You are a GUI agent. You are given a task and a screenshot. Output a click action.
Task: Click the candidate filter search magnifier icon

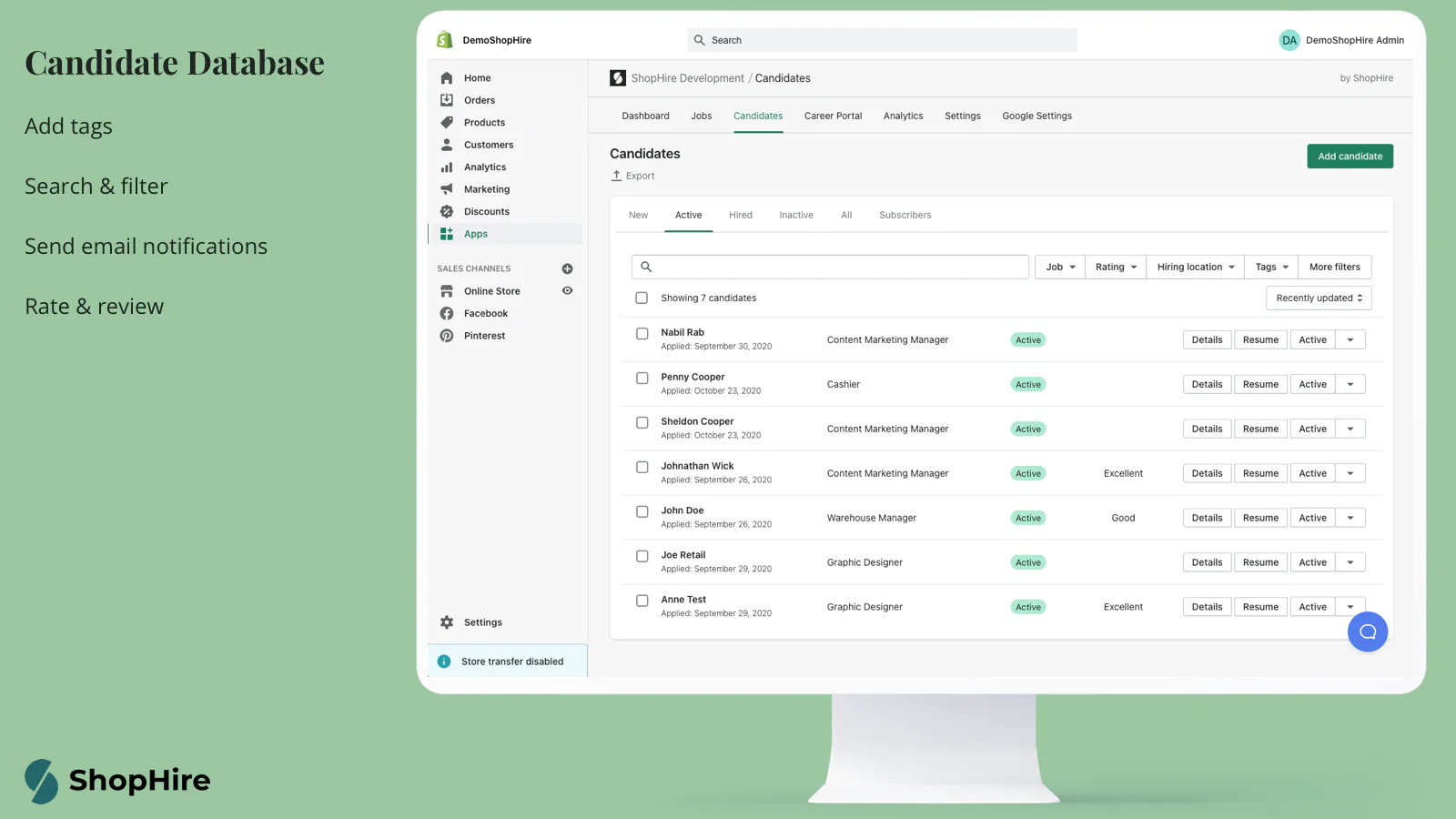click(646, 267)
